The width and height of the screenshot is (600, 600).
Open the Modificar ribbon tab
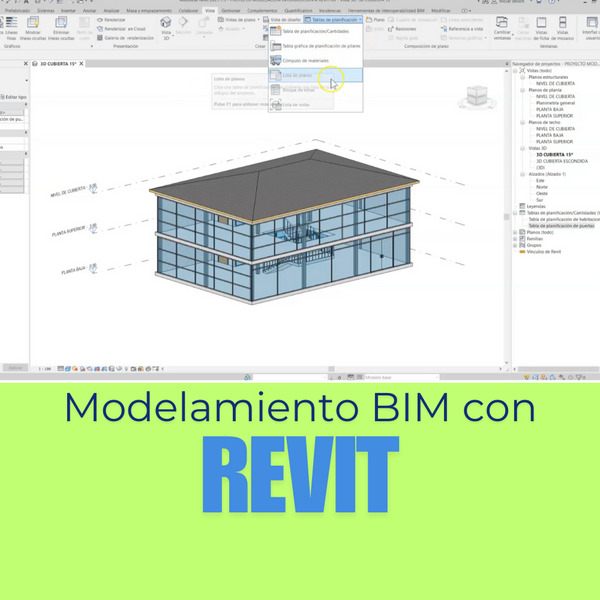point(441,10)
